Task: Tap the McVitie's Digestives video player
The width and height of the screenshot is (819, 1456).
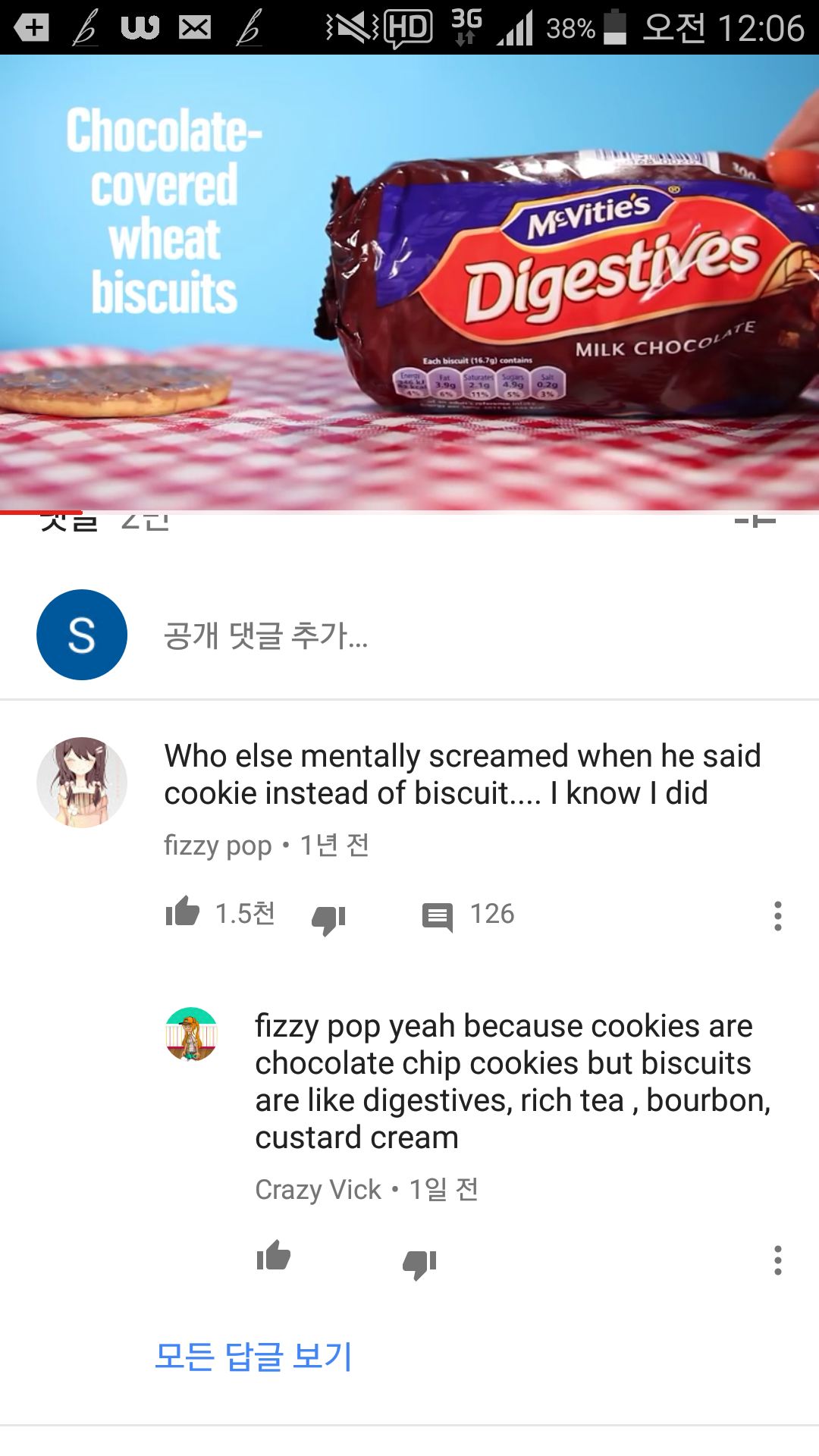Action: [409, 282]
